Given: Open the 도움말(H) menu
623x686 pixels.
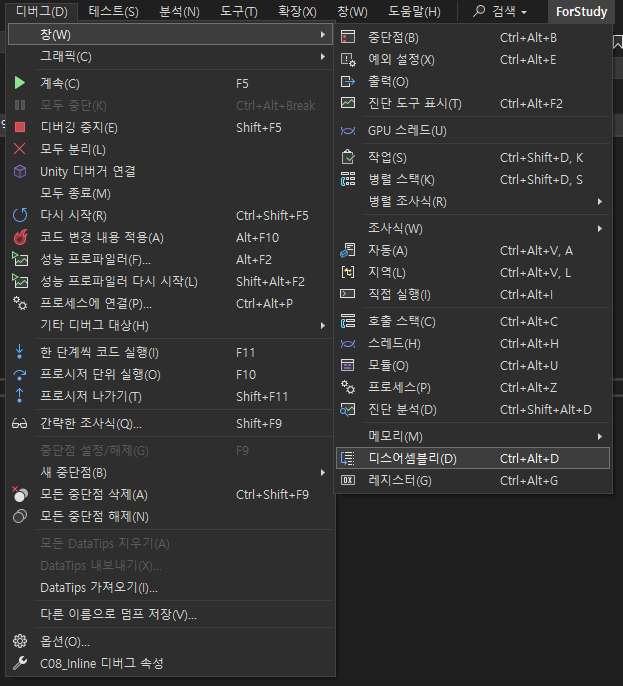Looking at the screenshot, I should click(x=414, y=11).
